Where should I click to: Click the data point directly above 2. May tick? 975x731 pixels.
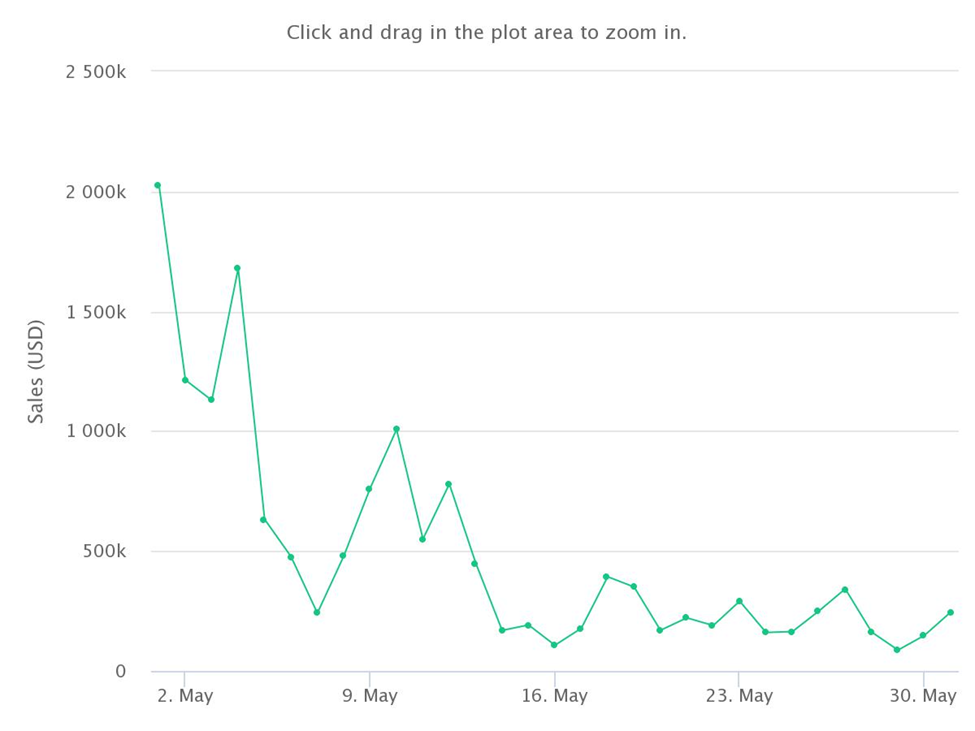[x=185, y=380]
